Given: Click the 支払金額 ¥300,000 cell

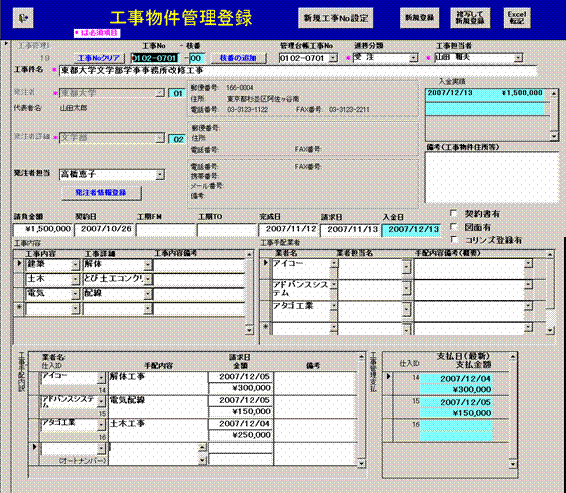Looking at the screenshot, I should (456, 390).
